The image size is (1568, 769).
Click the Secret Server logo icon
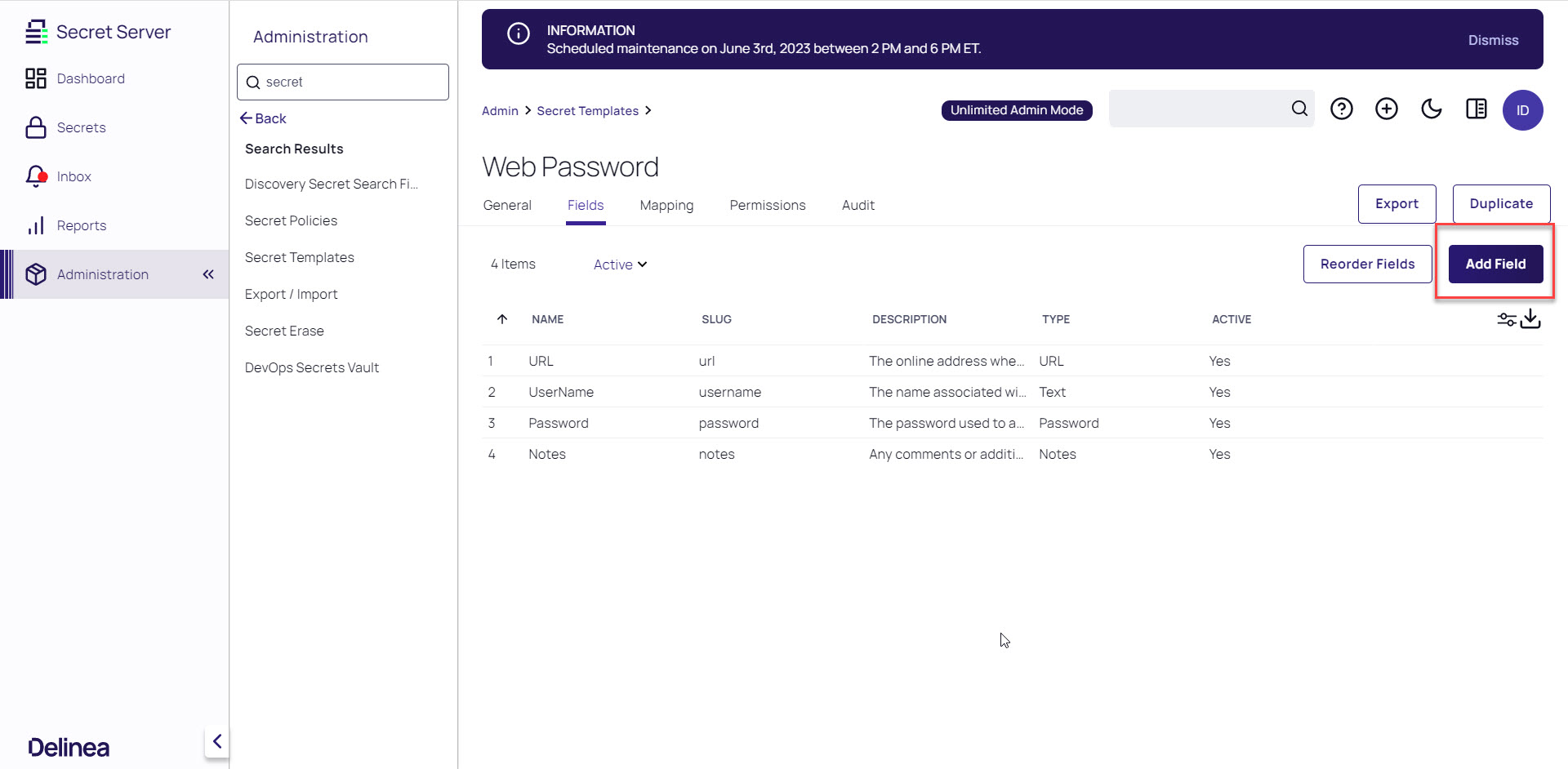[x=36, y=32]
